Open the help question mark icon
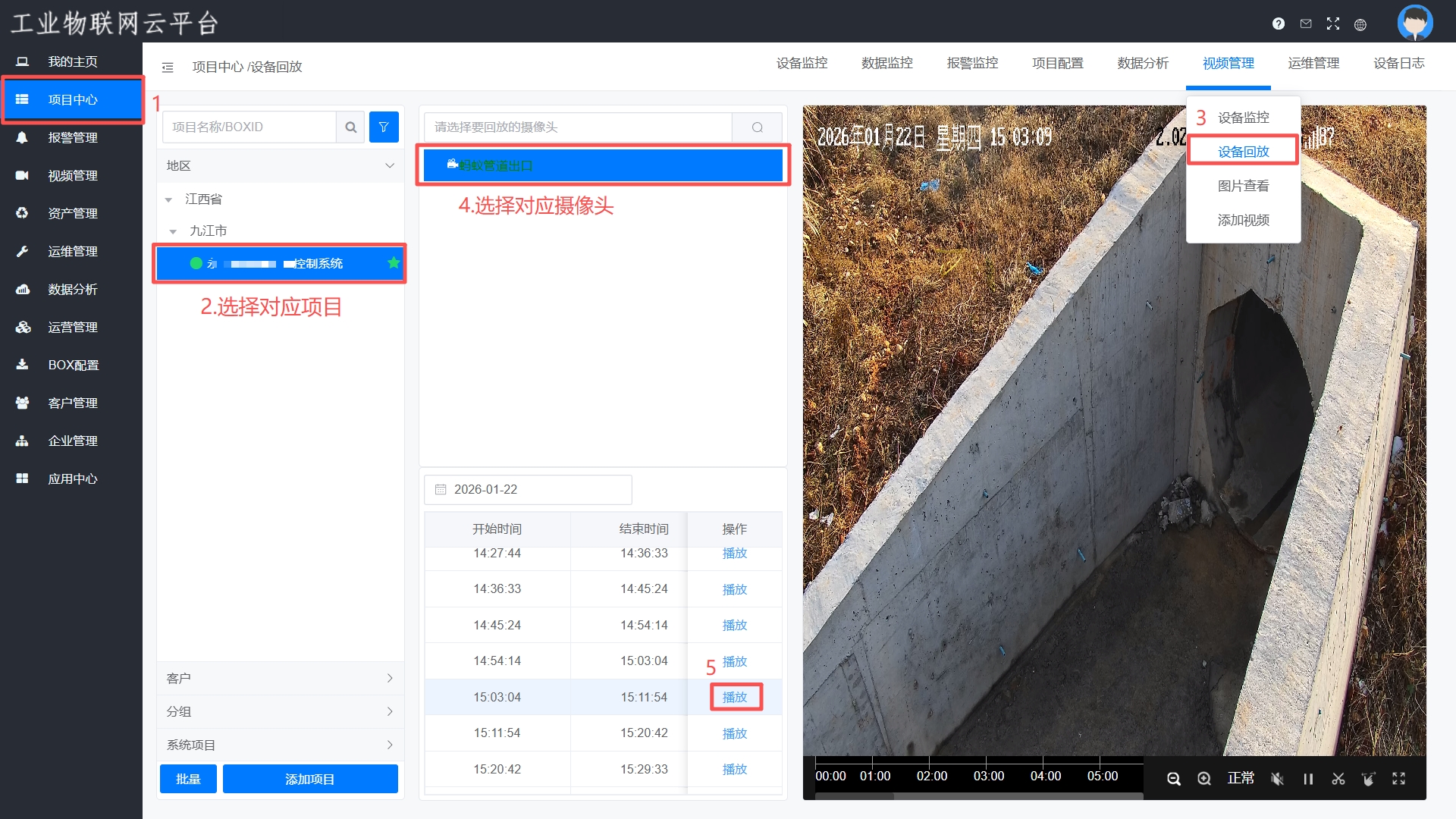 [x=1279, y=24]
